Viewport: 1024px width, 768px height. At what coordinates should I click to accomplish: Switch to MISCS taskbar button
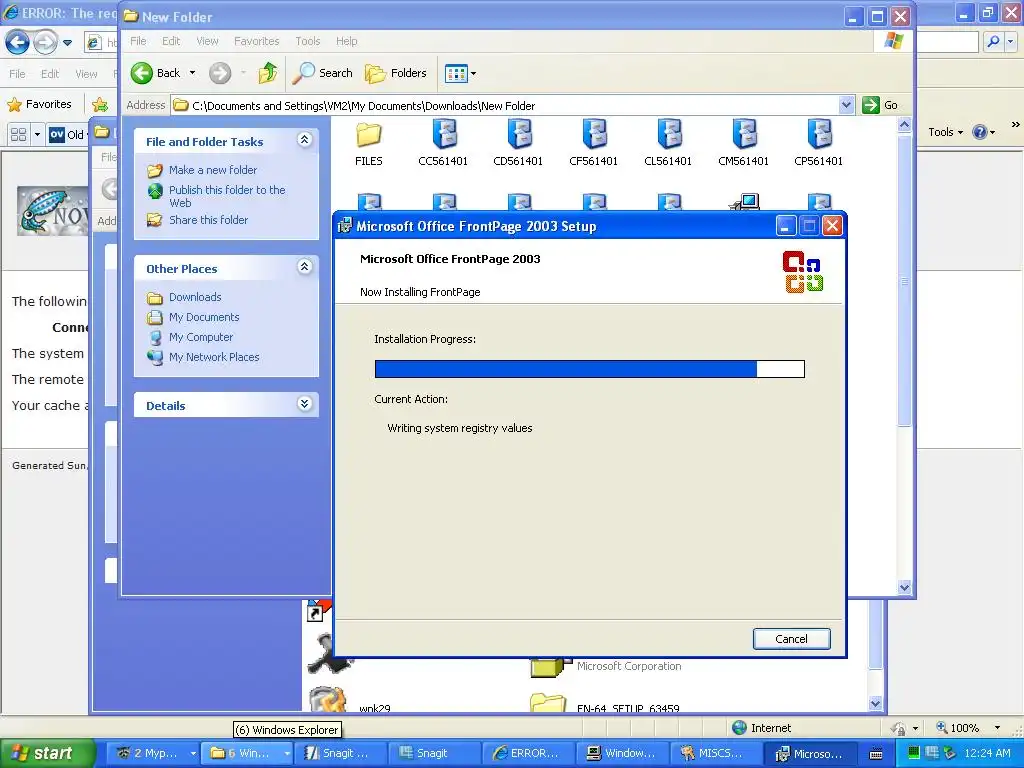click(x=716, y=753)
